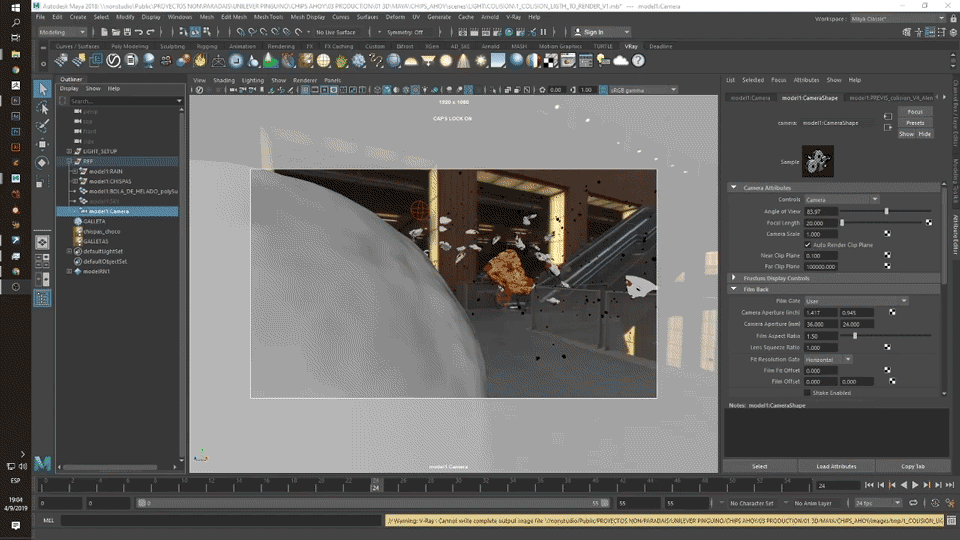The image size is (960, 540).
Task: Open the Modeling menu set dropdown
Action: pos(62,32)
